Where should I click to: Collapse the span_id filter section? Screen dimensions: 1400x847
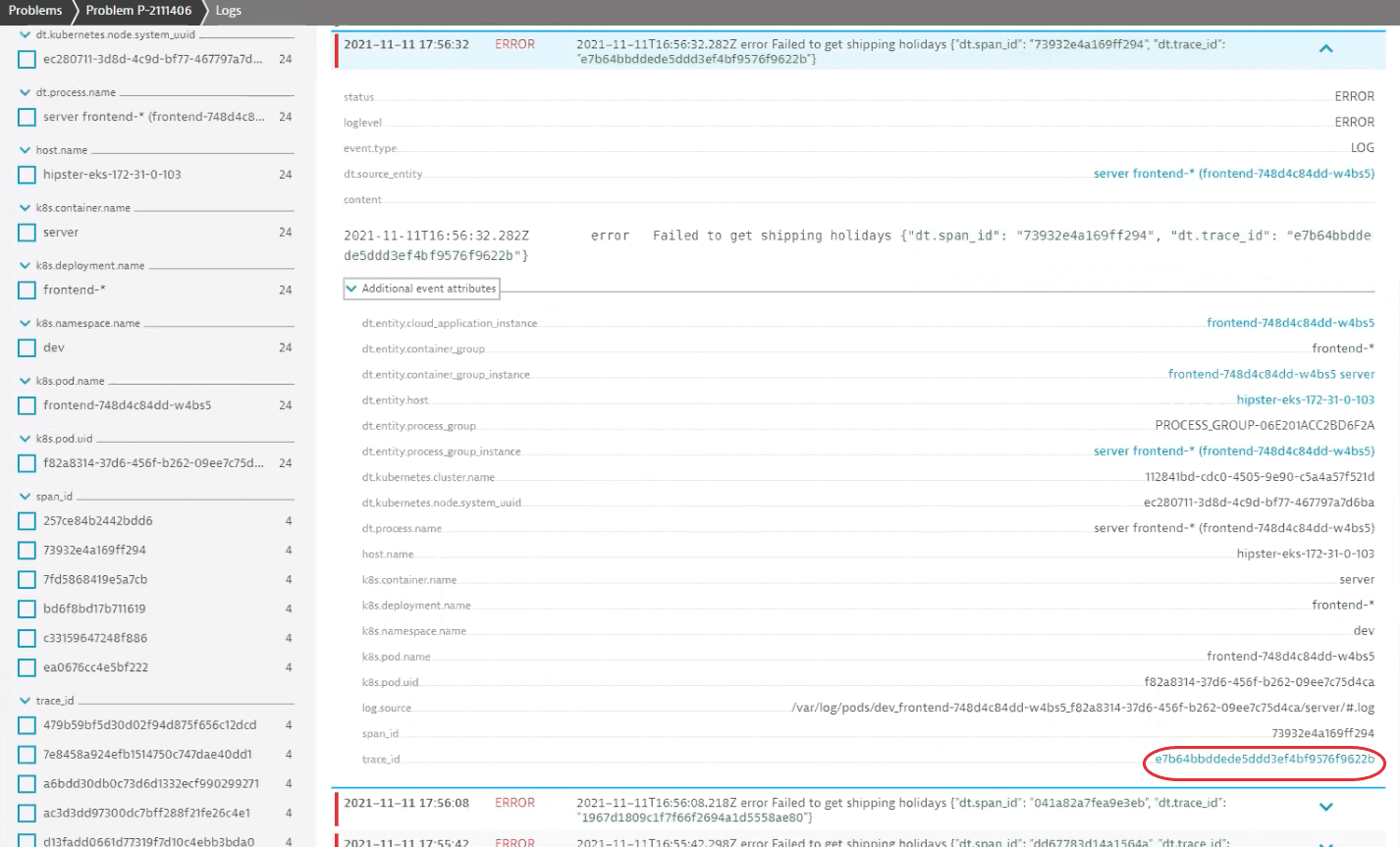point(26,497)
